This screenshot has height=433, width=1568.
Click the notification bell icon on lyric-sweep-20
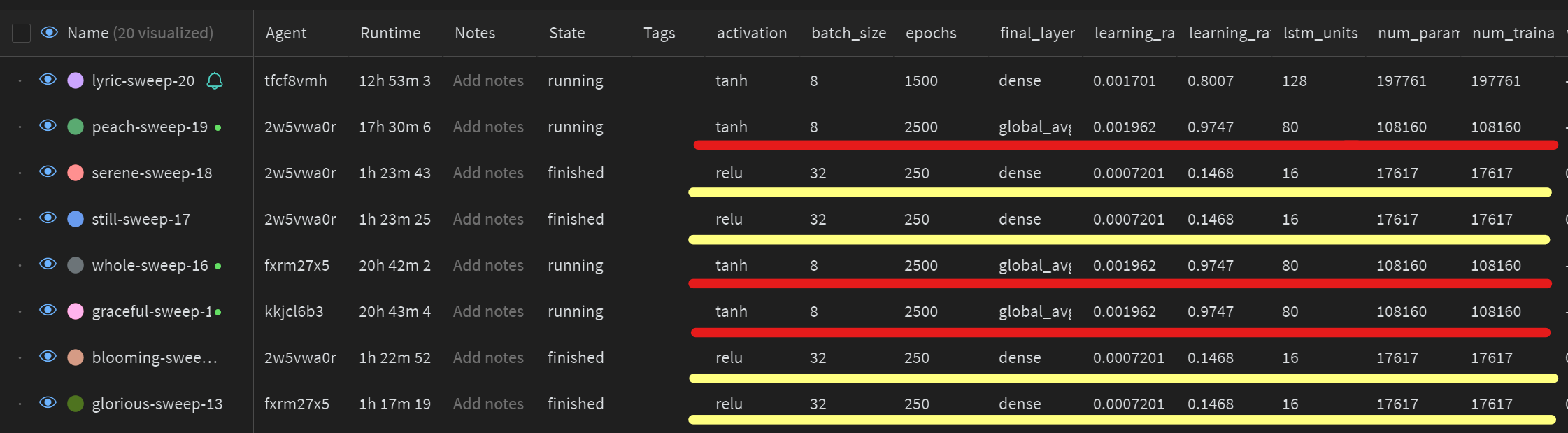pyautogui.click(x=214, y=80)
